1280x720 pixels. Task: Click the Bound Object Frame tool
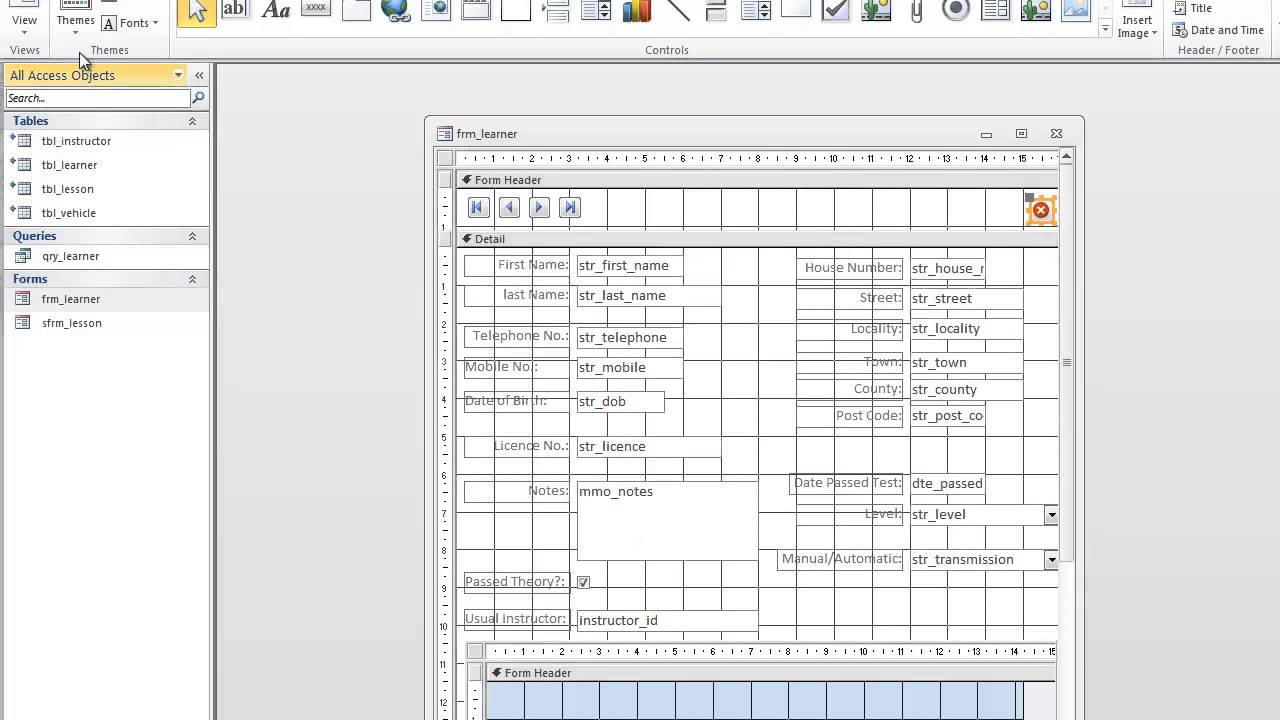pyautogui.click(x=1036, y=10)
